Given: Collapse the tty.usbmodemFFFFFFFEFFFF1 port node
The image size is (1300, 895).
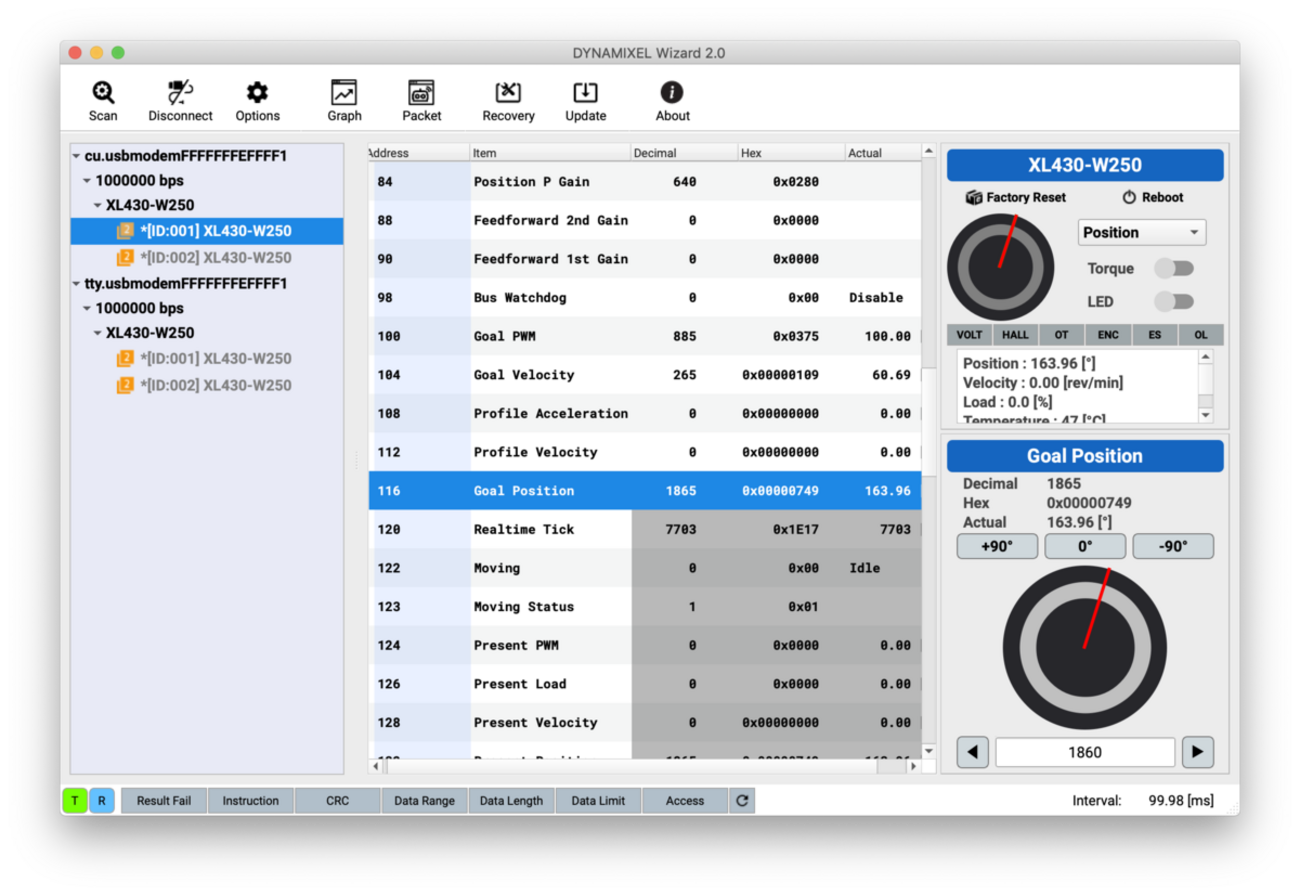Looking at the screenshot, I should tap(77, 284).
